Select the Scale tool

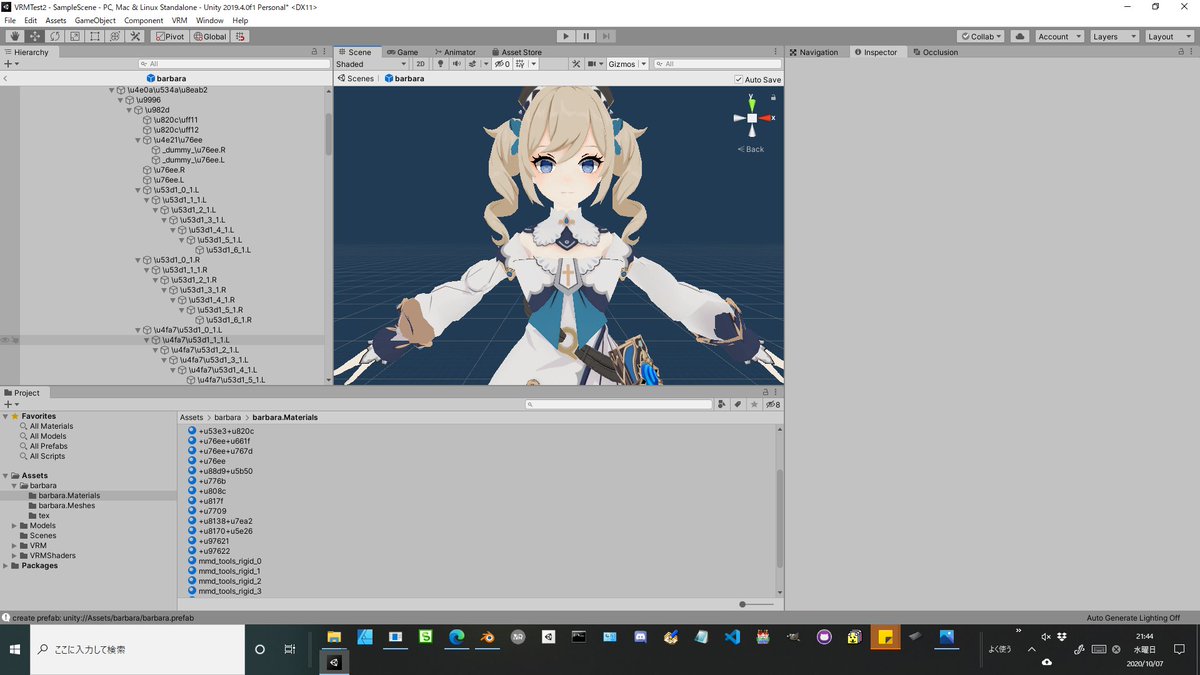click(74, 36)
